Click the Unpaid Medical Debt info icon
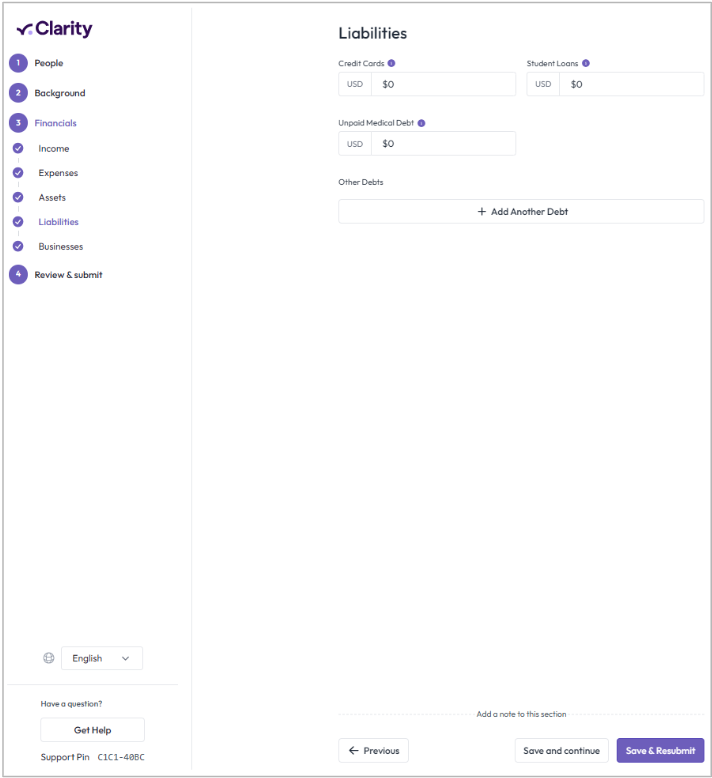The width and height of the screenshot is (712, 778). click(421, 123)
